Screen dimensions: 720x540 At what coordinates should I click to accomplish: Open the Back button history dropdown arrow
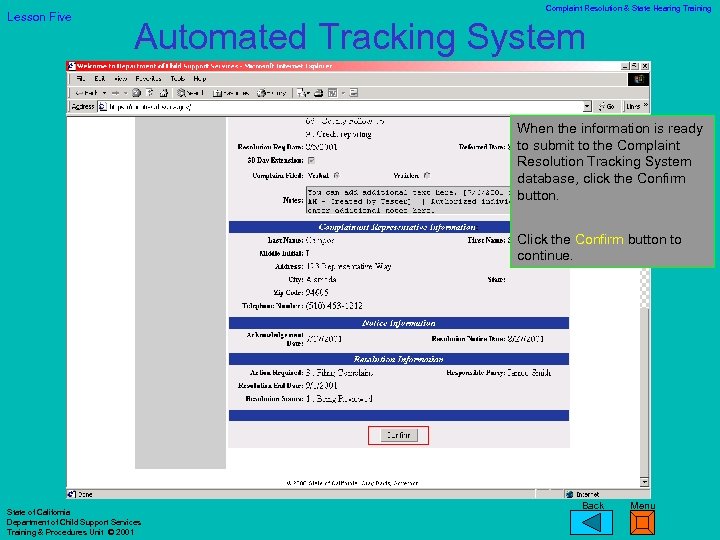point(104,93)
